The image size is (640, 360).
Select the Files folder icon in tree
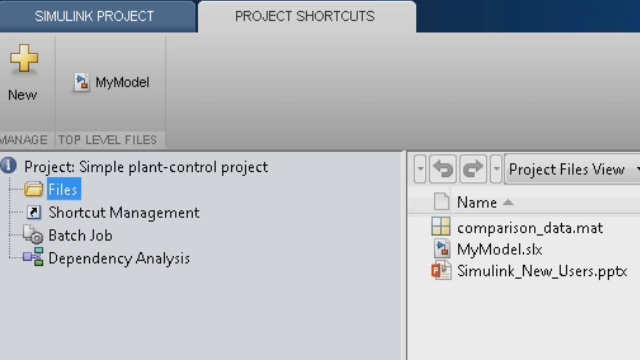[33, 189]
